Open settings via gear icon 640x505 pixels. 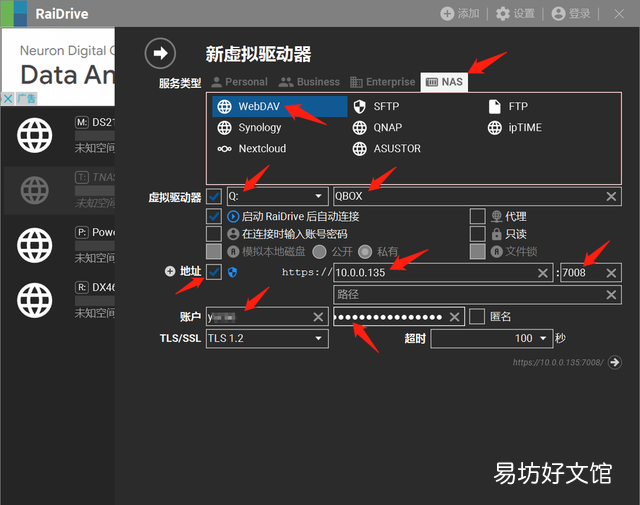tap(503, 13)
